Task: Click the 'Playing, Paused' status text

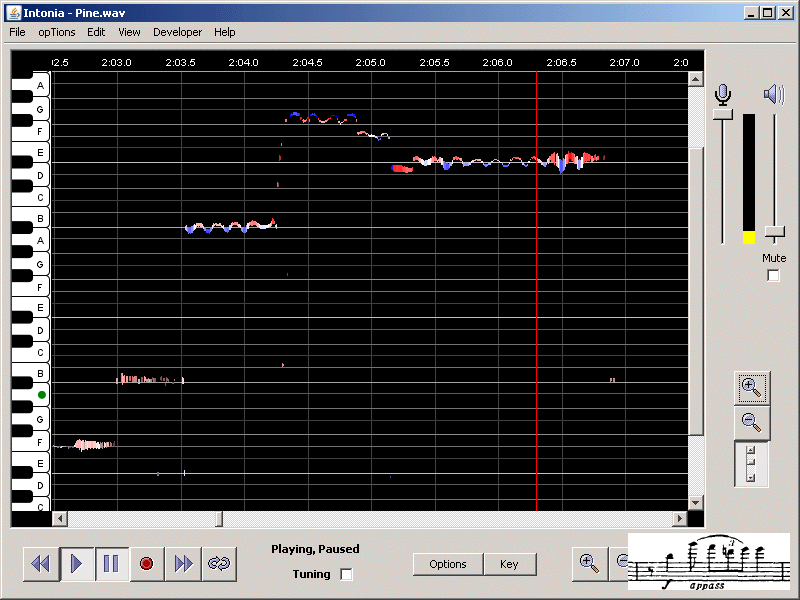Action: tap(315, 549)
